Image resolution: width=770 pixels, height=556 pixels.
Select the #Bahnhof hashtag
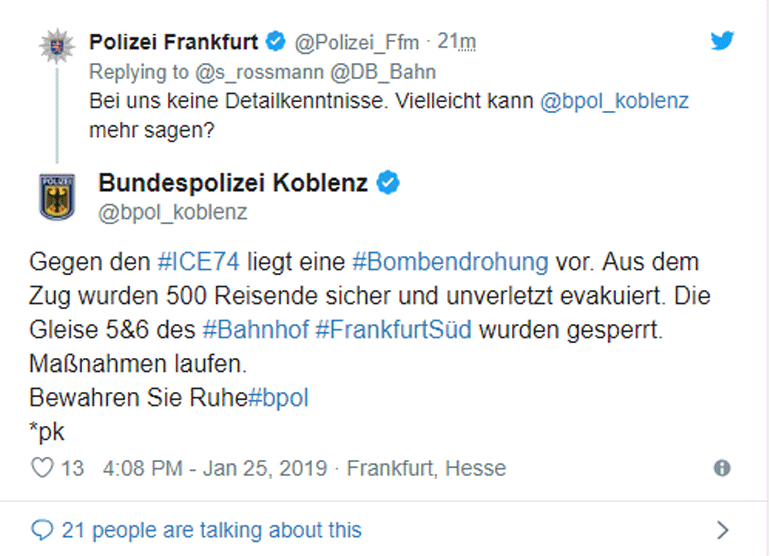(255, 331)
